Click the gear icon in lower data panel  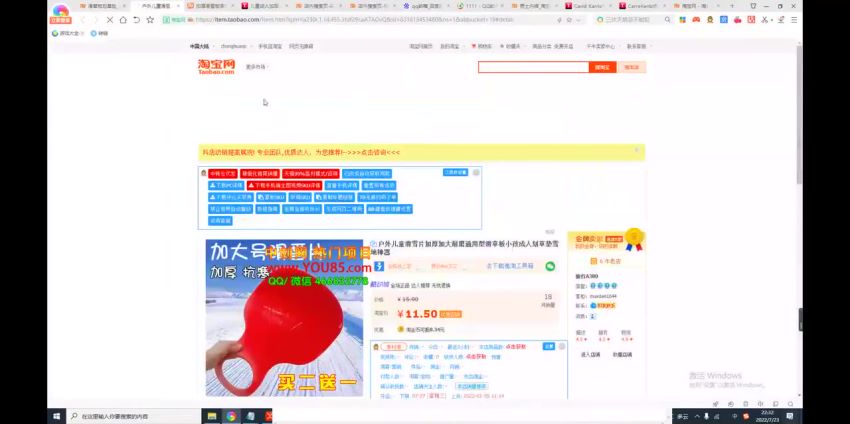pyautogui.click(x=562, y=346)
